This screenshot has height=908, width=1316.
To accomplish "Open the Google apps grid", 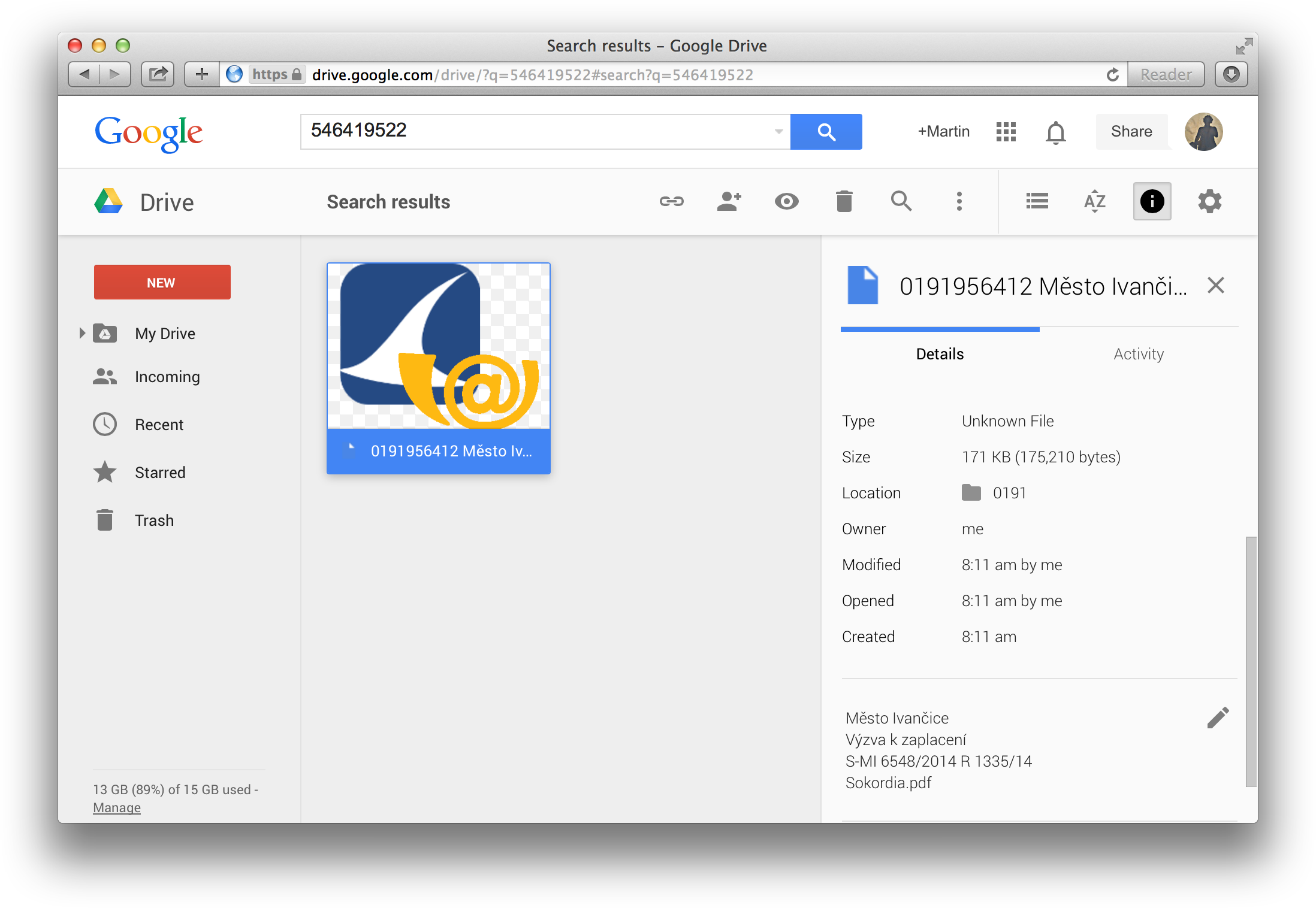I will coord(1006,132).
